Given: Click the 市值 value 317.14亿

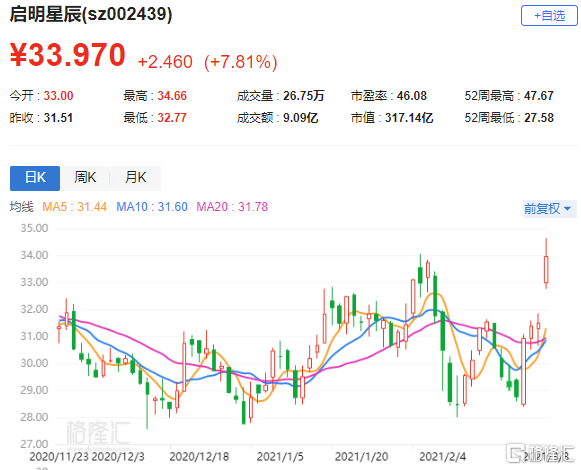Looking at the screenshot, I should pyautogui.click(x=409, y=118).
